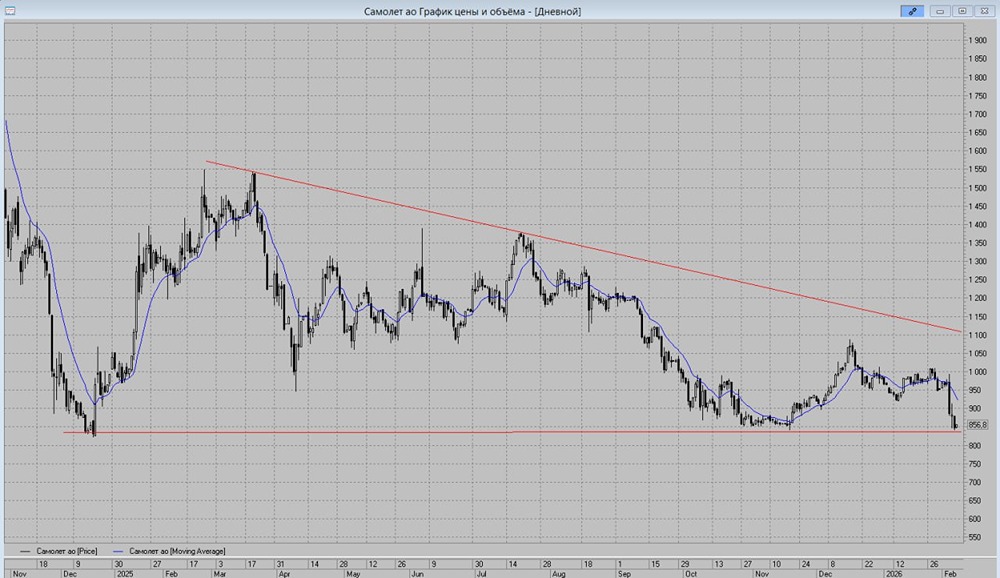Click the 2026 year marker on time axis
This screenshot has height=578, width=1000.
(x=893, y=575)
